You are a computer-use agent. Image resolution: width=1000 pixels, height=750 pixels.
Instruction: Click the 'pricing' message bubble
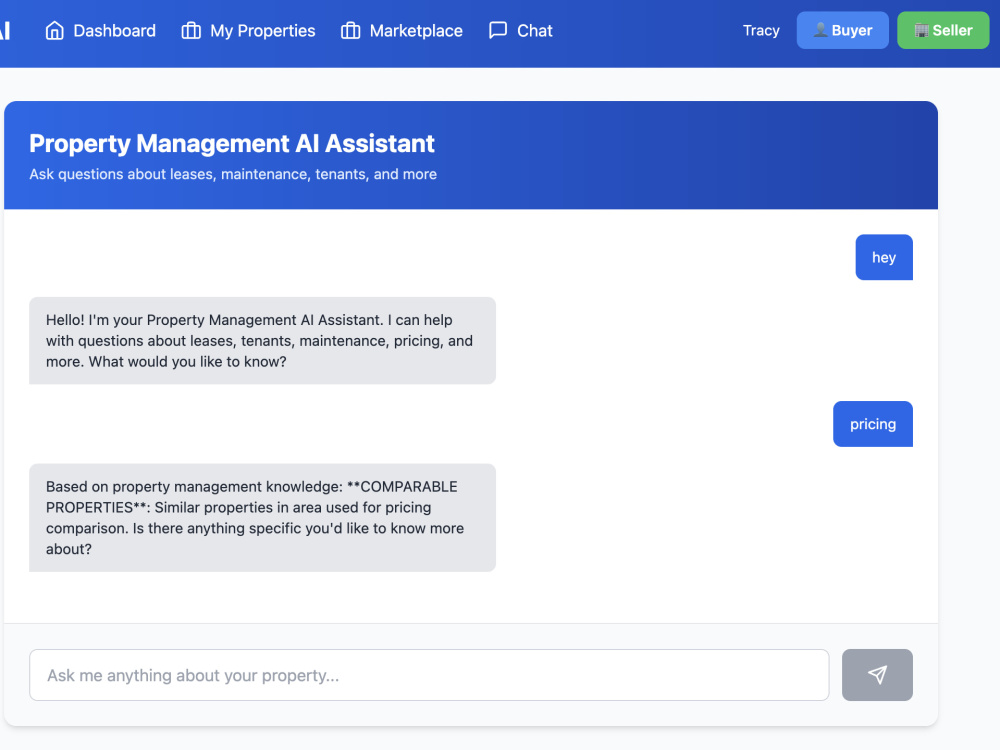[x=872, y=424]
